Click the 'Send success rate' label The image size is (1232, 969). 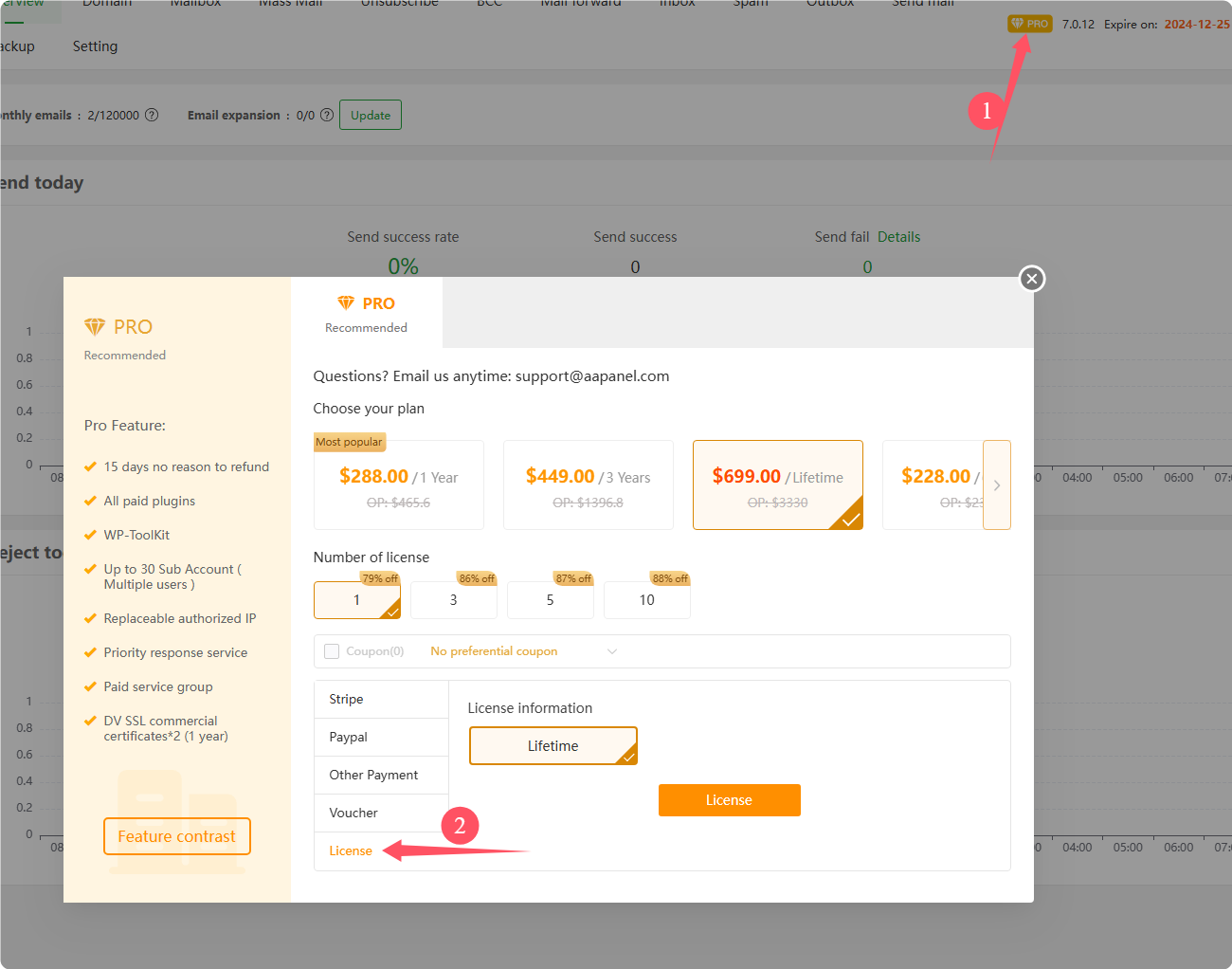tap(403, 237)
